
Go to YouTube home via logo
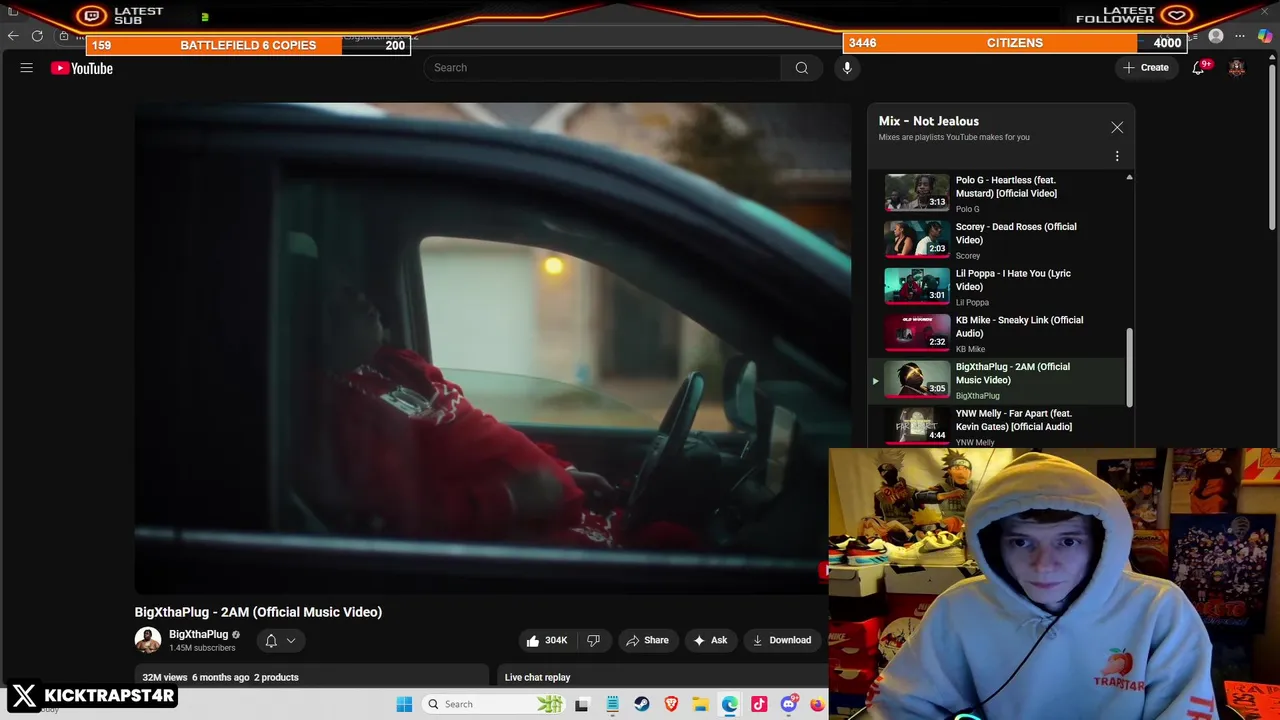tap(82, 68)
